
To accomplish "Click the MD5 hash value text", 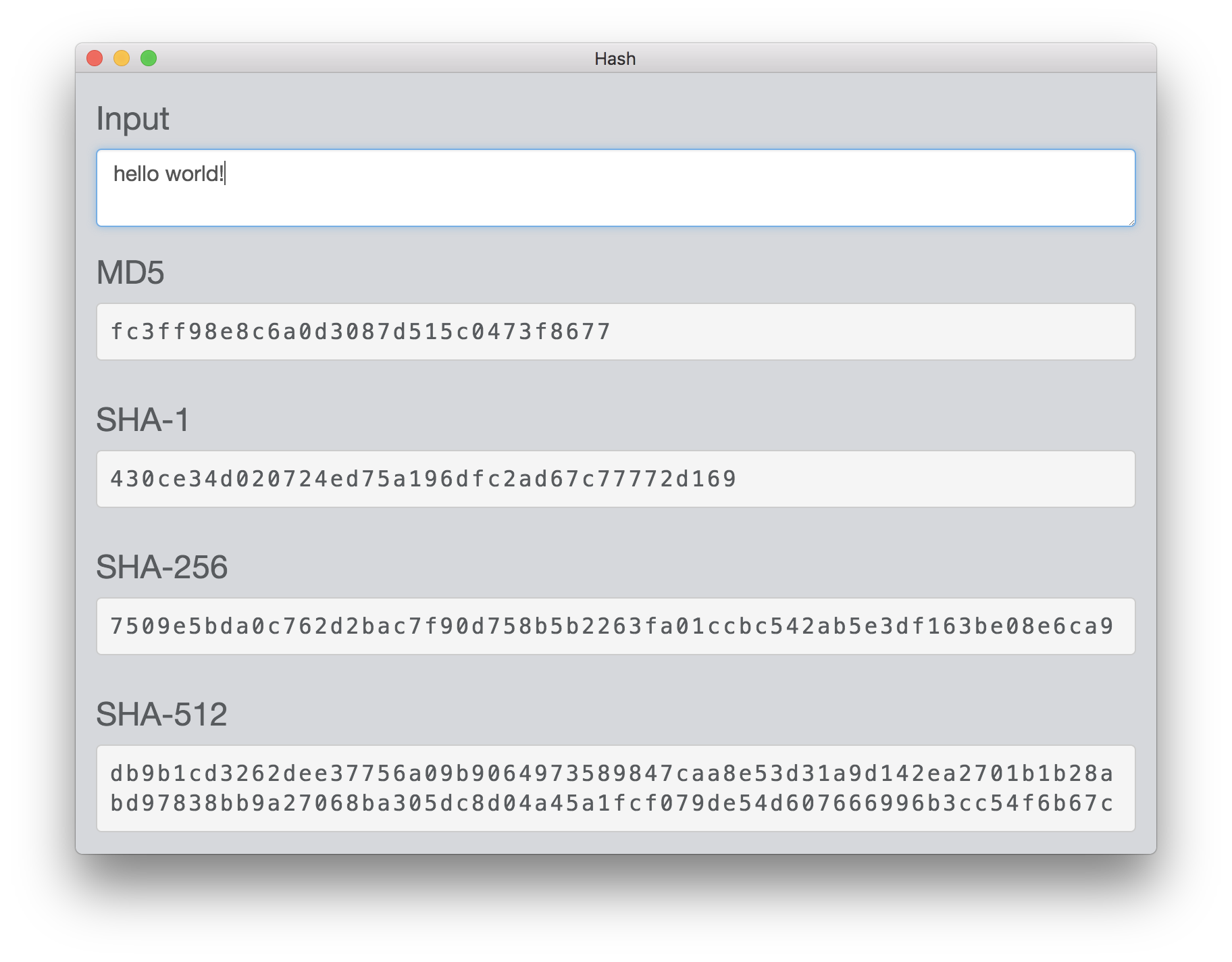I will click(x=360, y=332).
